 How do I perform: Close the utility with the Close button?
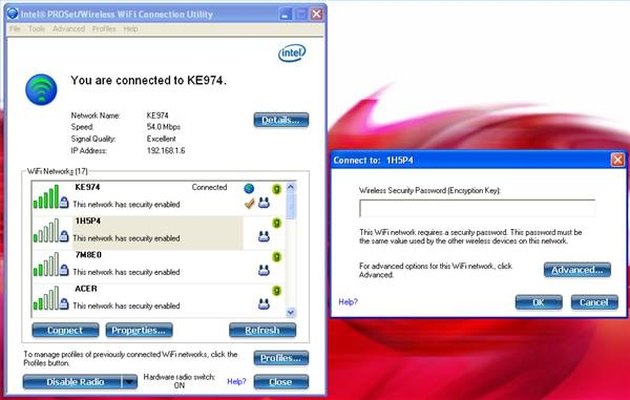(x=281, y=382)
